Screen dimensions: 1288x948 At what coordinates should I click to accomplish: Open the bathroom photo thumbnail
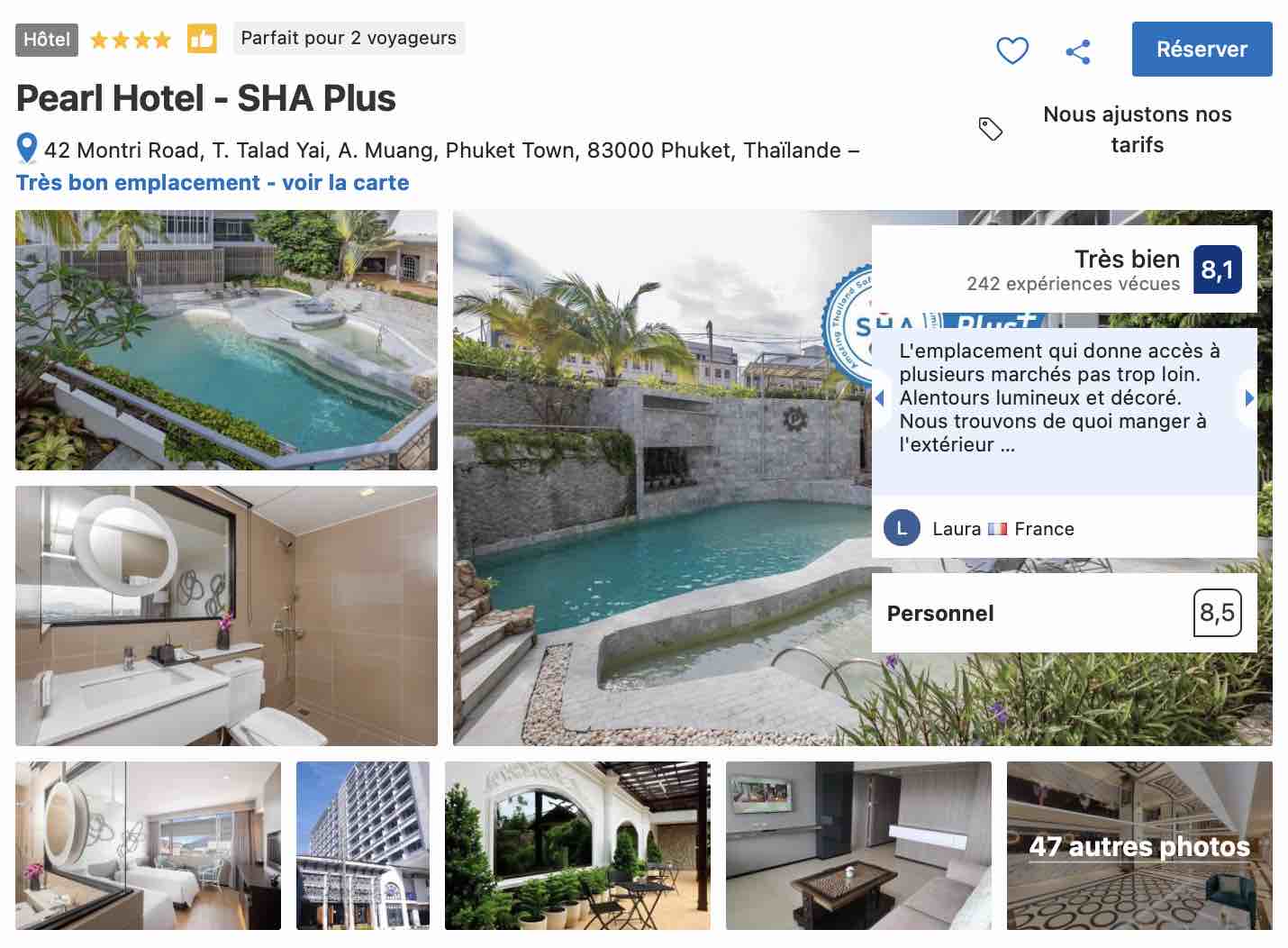click(x=226, y=615)
